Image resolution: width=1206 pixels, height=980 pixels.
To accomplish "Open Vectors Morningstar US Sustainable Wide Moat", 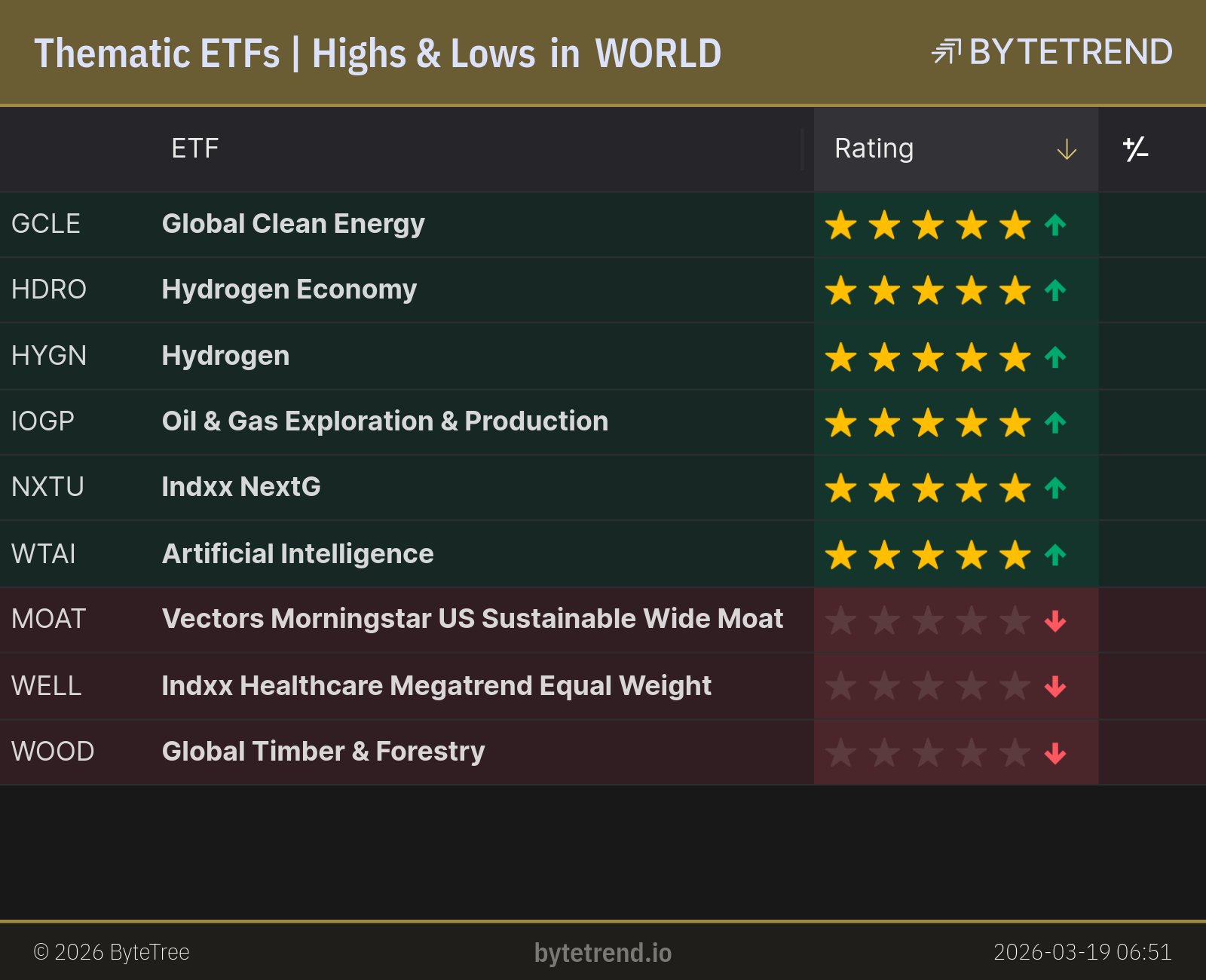I will (473, 619).
